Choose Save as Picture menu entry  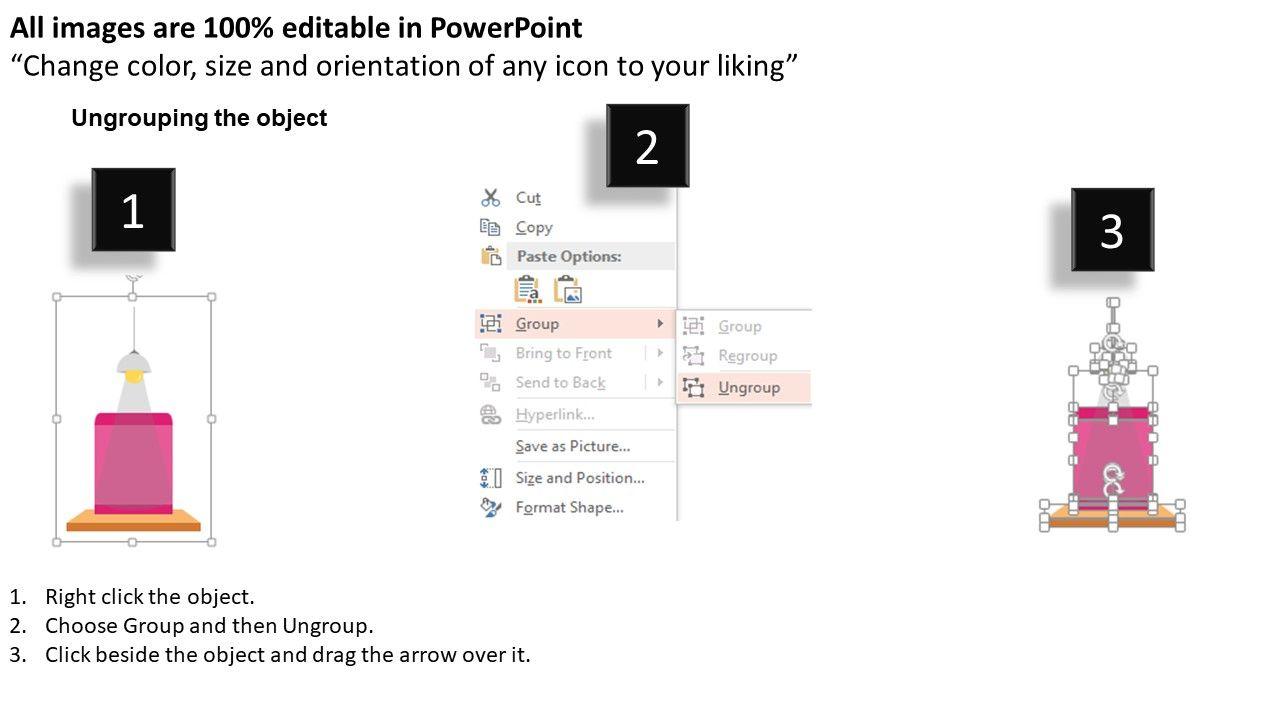(x=572, y=446)
